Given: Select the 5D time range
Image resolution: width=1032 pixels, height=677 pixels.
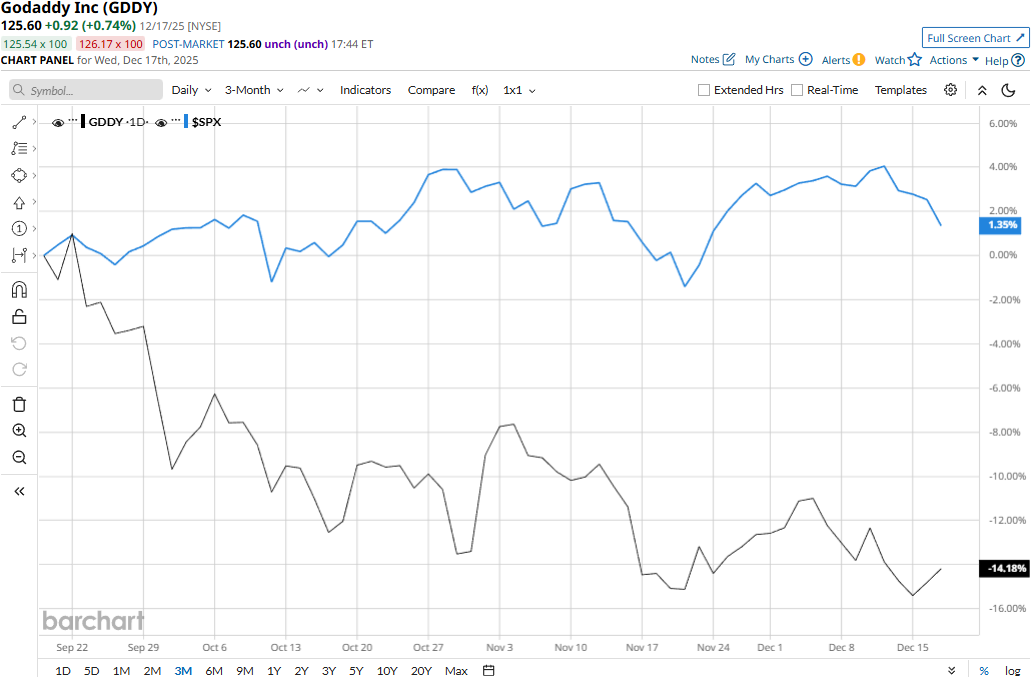Looking at the screenshot, I should click(91, 670).
